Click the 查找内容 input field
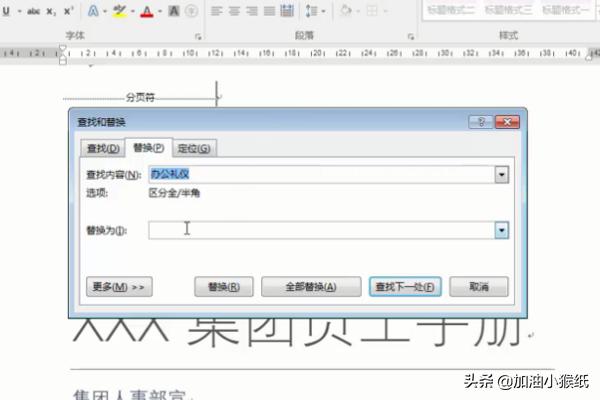Viewport: 600px width, 400px height. [x=321, y=175]
